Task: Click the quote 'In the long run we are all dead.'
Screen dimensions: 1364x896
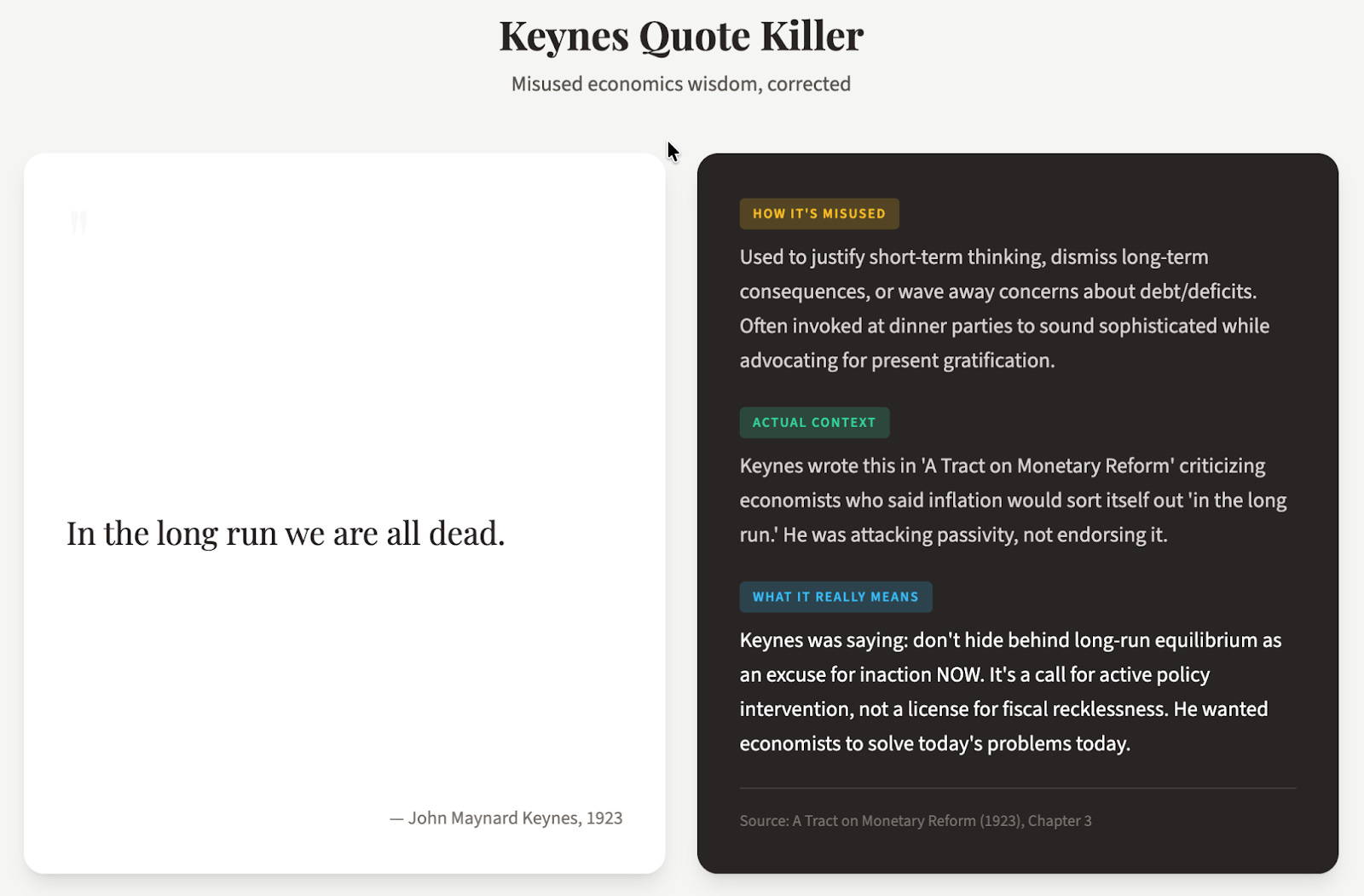Action: point(286,534)
